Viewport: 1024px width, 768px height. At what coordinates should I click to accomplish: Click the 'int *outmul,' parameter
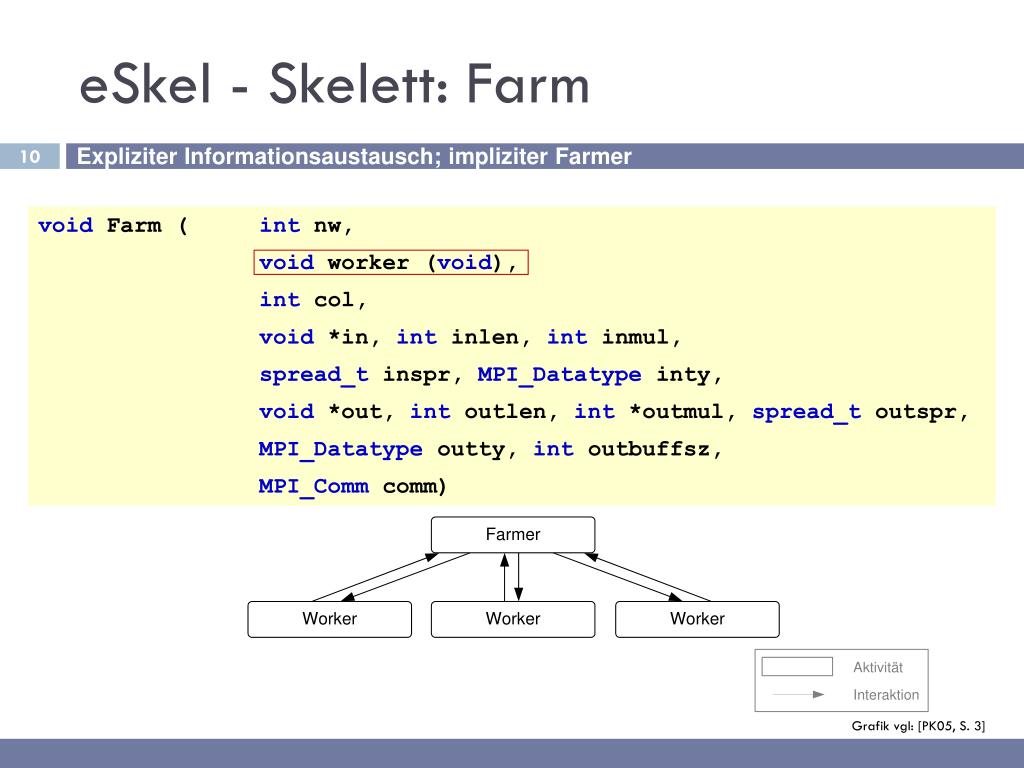(655, 411)
